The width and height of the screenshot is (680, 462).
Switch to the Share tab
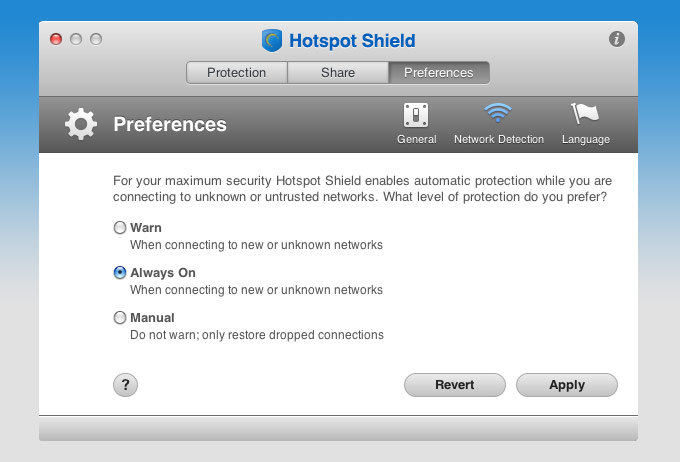point(338,72)
